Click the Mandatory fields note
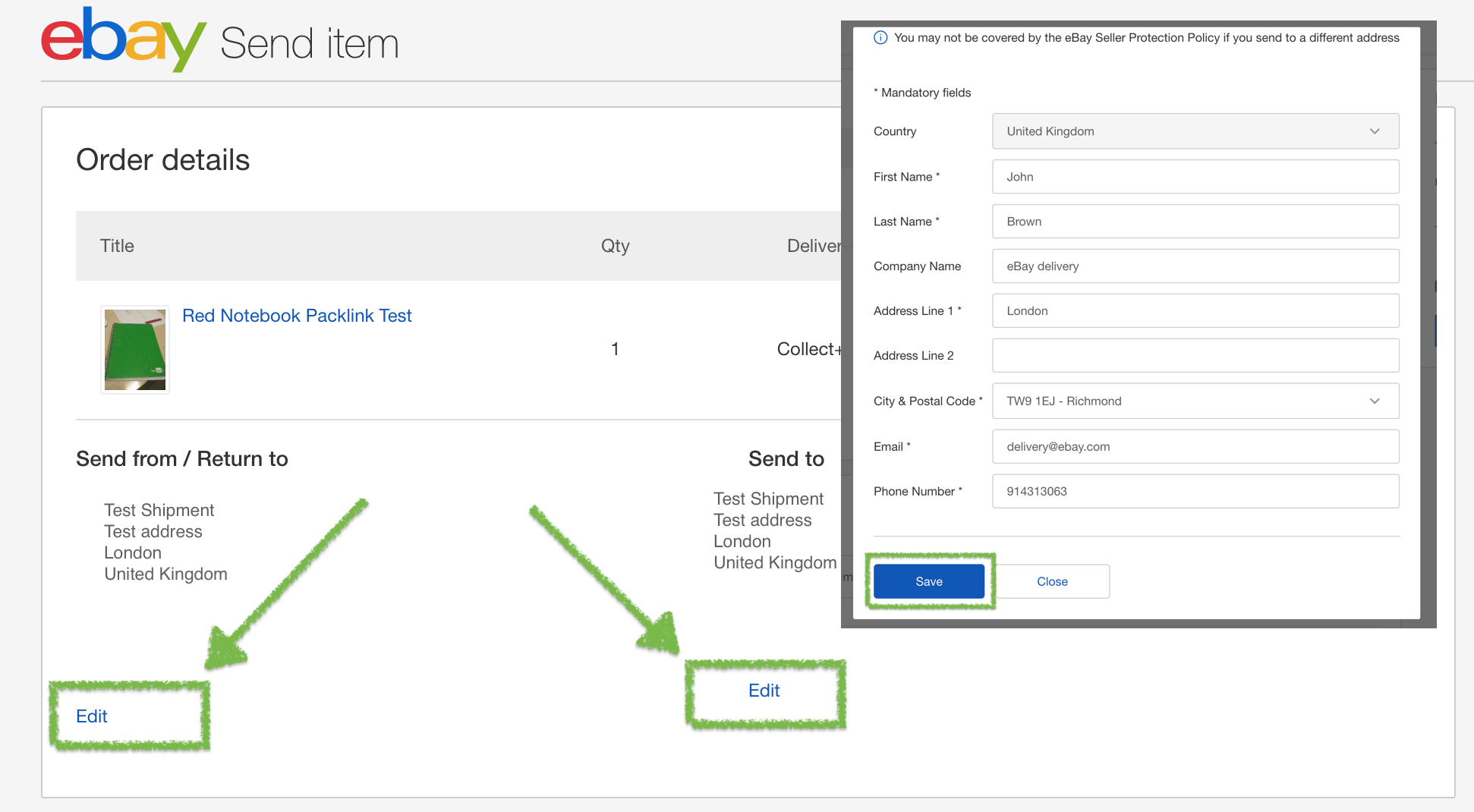Screen dimensions: 1474x812 click(922, 93)
